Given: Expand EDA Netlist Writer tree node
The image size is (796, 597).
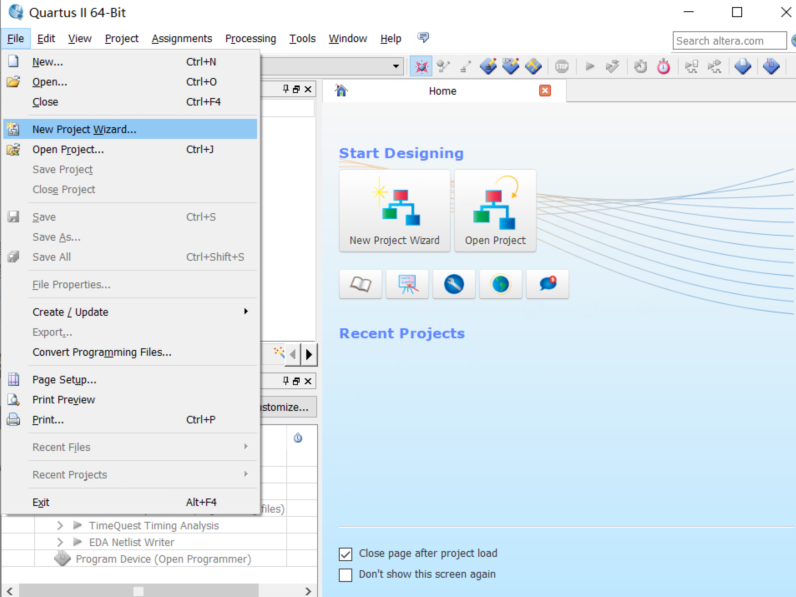Looking at the screenshot, I should (60, 542).
